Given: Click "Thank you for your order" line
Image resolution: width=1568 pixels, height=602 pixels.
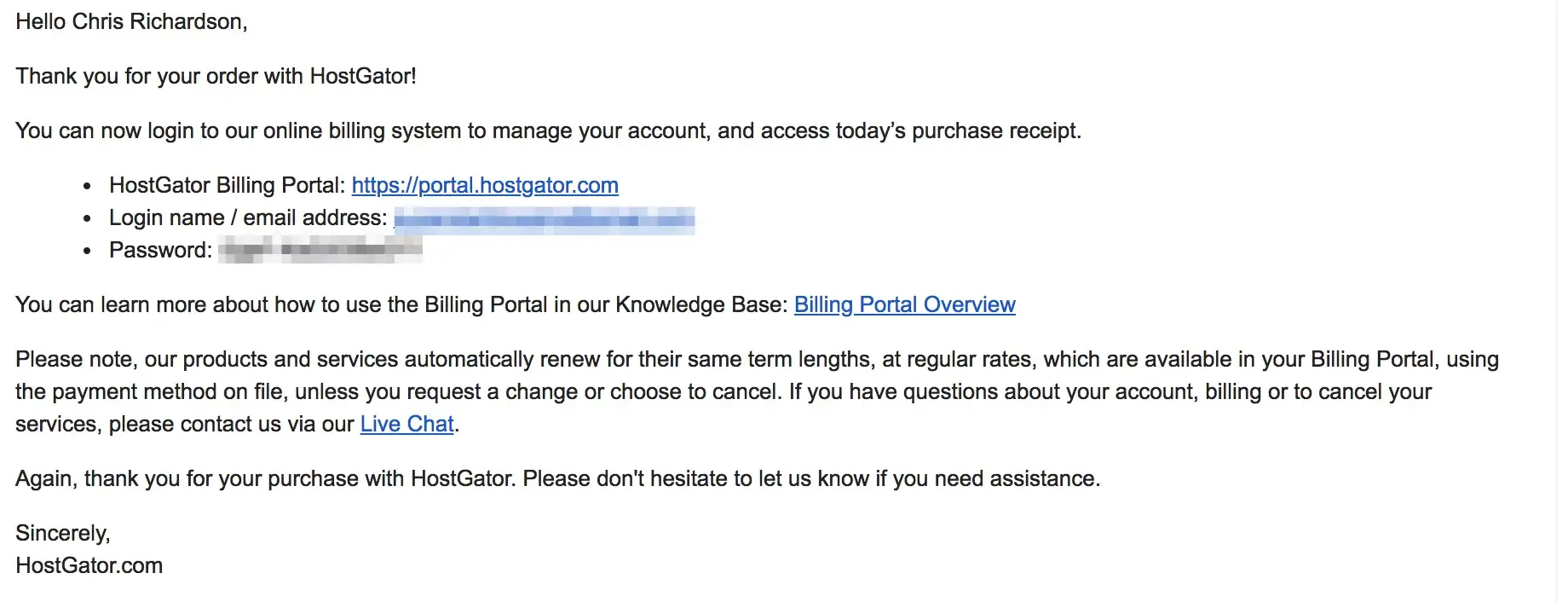Looking at the screenshot, I should 216,76.
